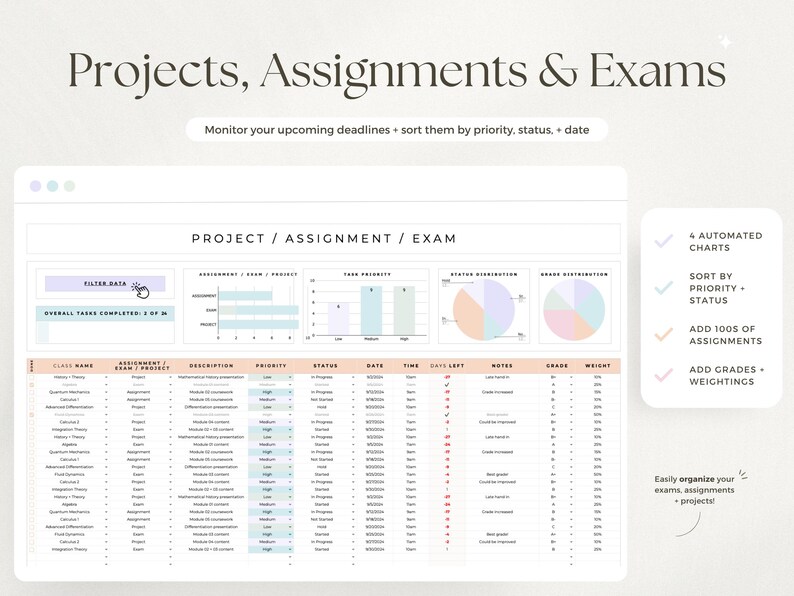Click Days Left checkmark in greyed Fluid Dynamics row
794x596 pixels.
click(x=447, y=415)
